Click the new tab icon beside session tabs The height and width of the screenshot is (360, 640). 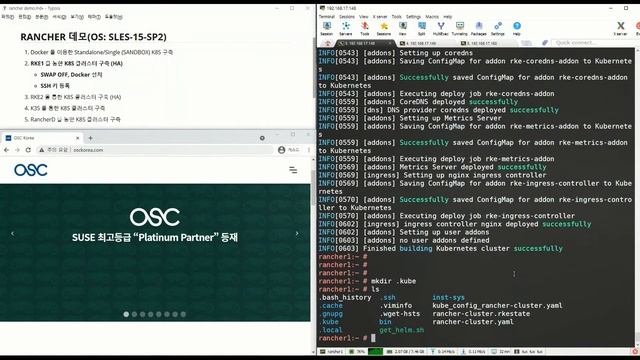pos(526,43)
